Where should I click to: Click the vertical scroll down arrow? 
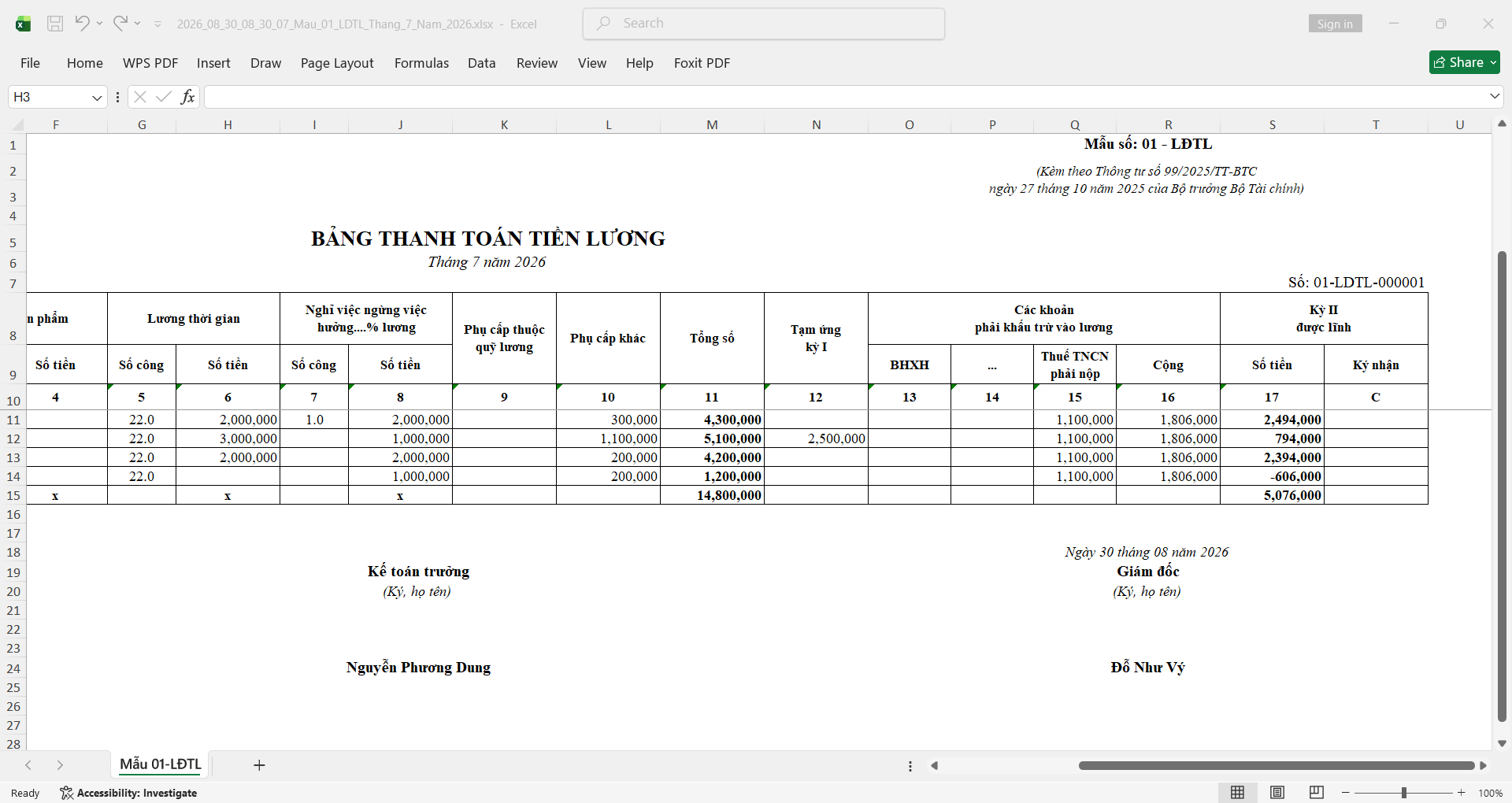click(x=1502, y=743)
